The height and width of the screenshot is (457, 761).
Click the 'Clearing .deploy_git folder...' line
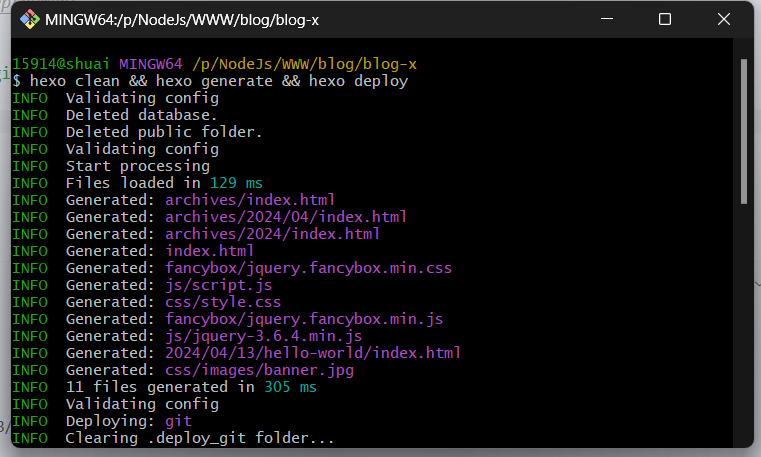point(199,438)
